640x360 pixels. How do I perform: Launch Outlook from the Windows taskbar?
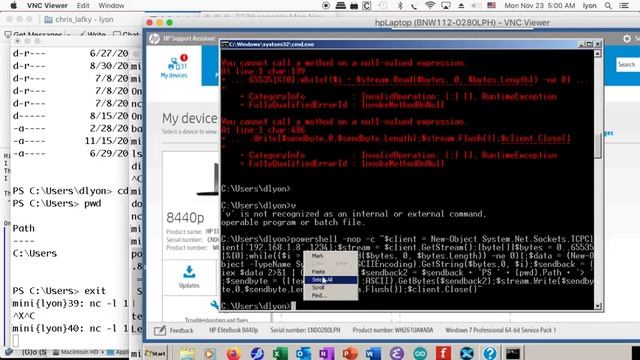tap(303, 353)
